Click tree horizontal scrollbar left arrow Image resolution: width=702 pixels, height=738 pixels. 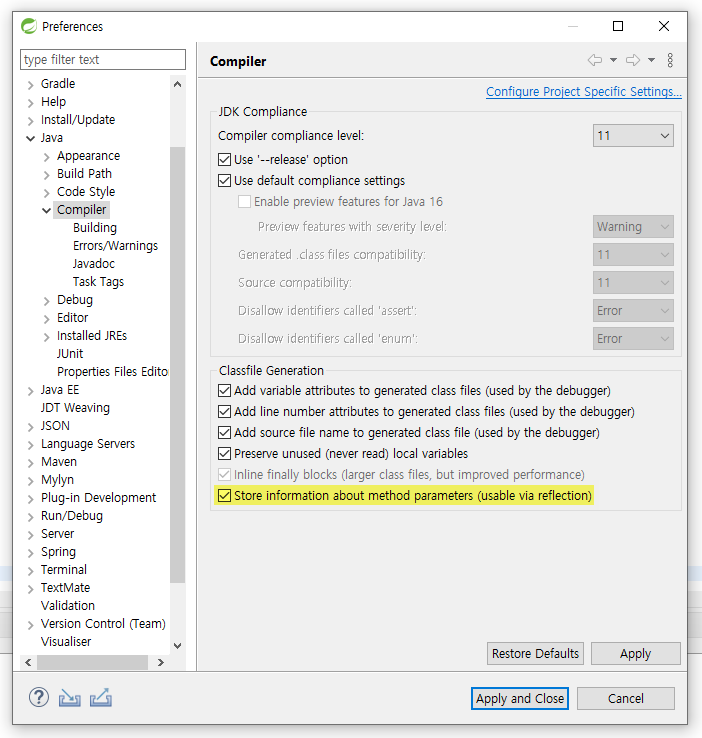point(28,662)
